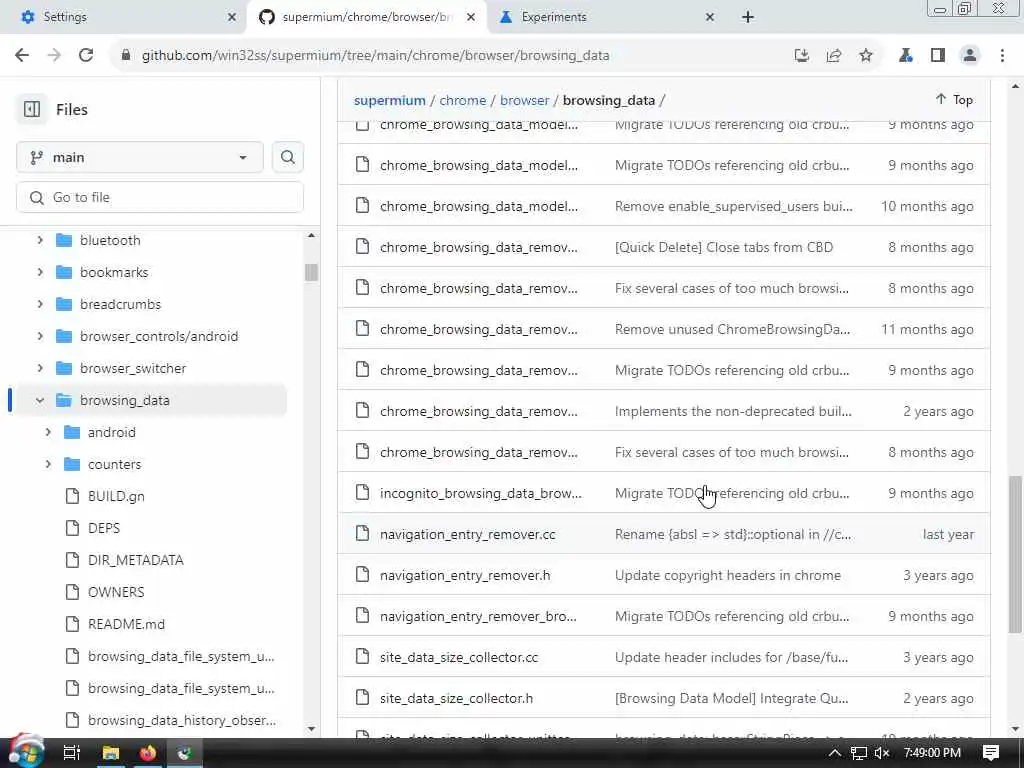Click the file icon of navigation_entry_remover.cc row
Image resolution: width=1024 pixels, height=768 pixels.
[x=362, y=534]
